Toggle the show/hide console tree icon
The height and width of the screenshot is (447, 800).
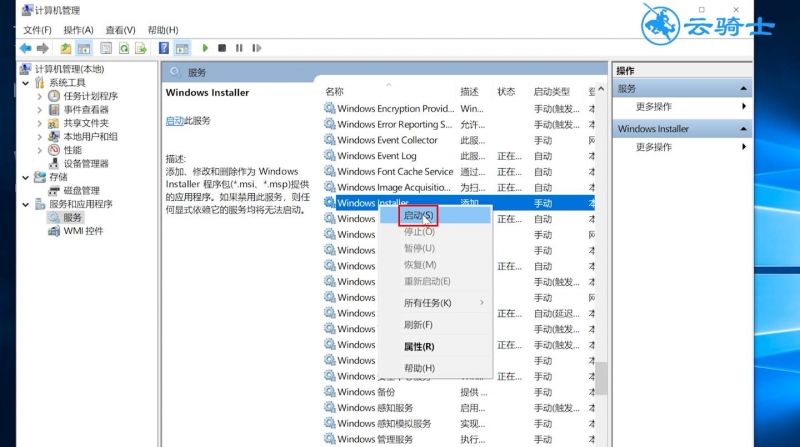point(84,48)
